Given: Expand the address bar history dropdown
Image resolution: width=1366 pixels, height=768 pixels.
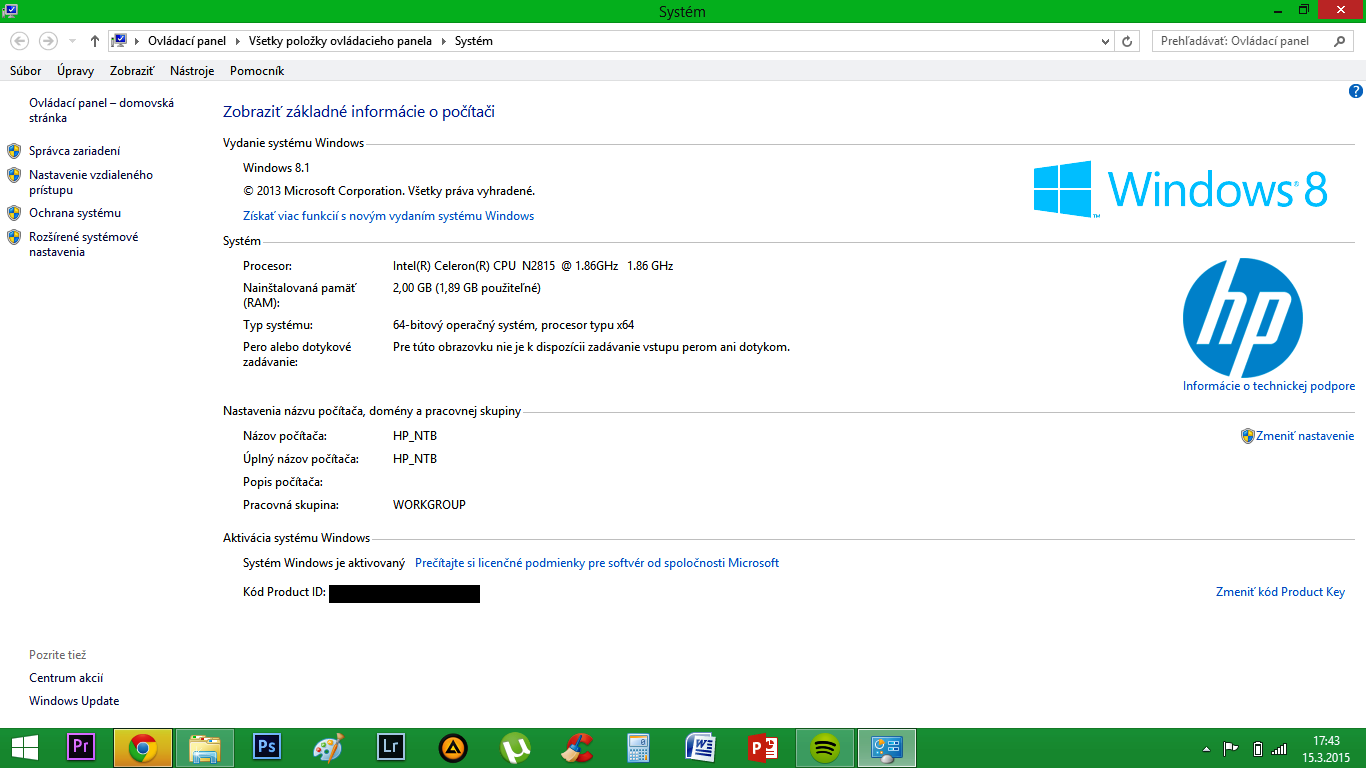Looking at the screenshot, I should pyautogui.click(x=1105, y=41).
